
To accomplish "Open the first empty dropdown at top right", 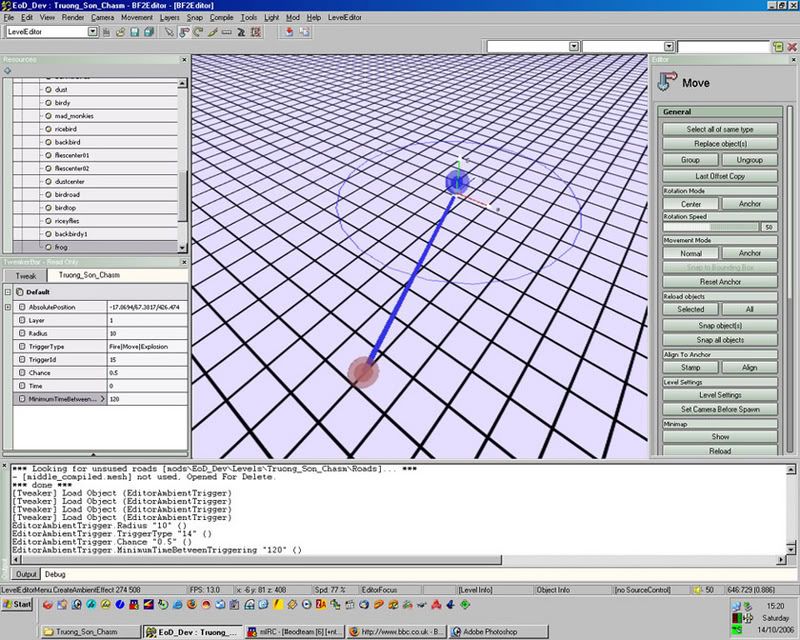I will (573, 46).
